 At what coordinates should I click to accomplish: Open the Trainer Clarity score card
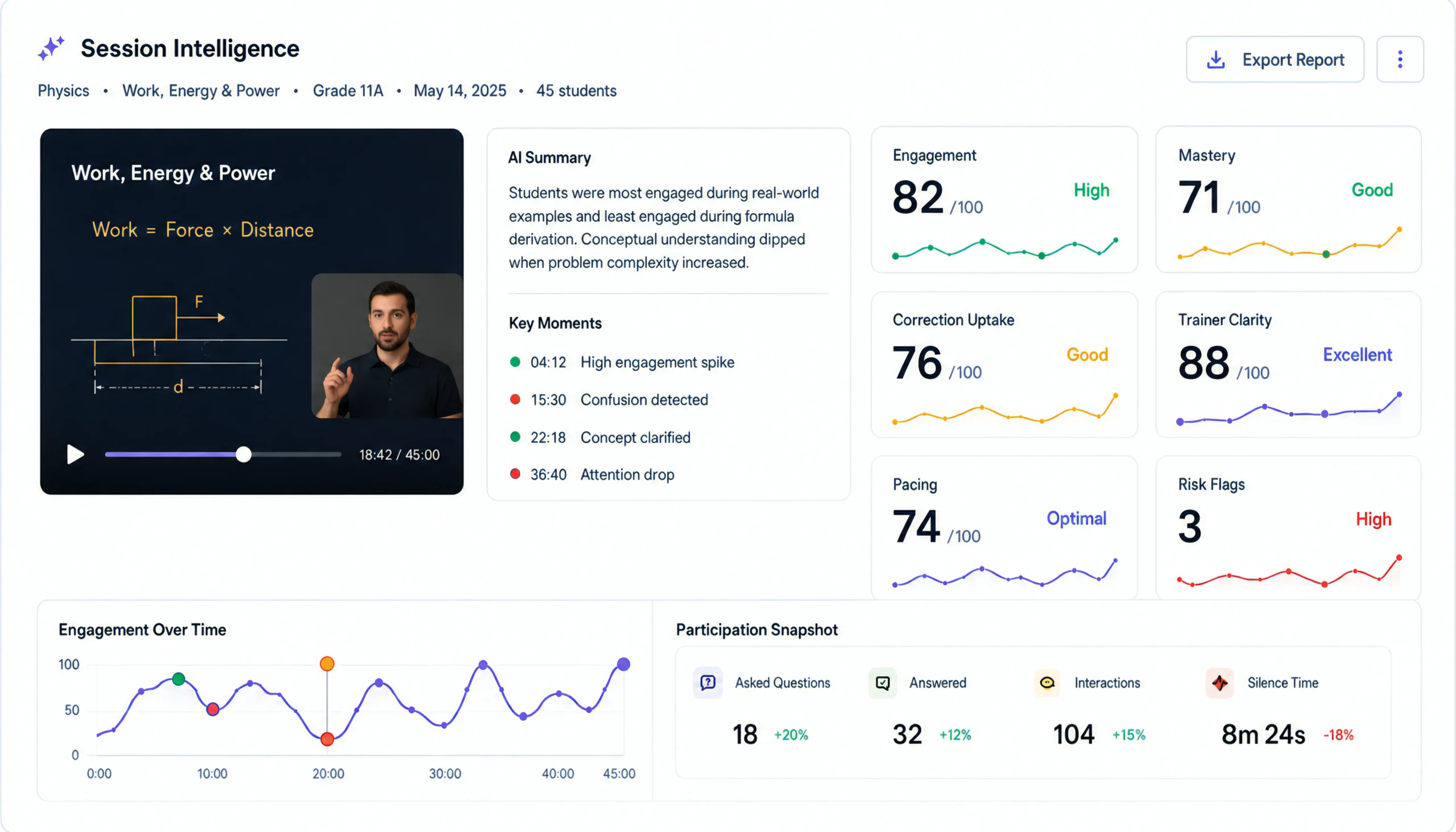(x=1288, y=365)
